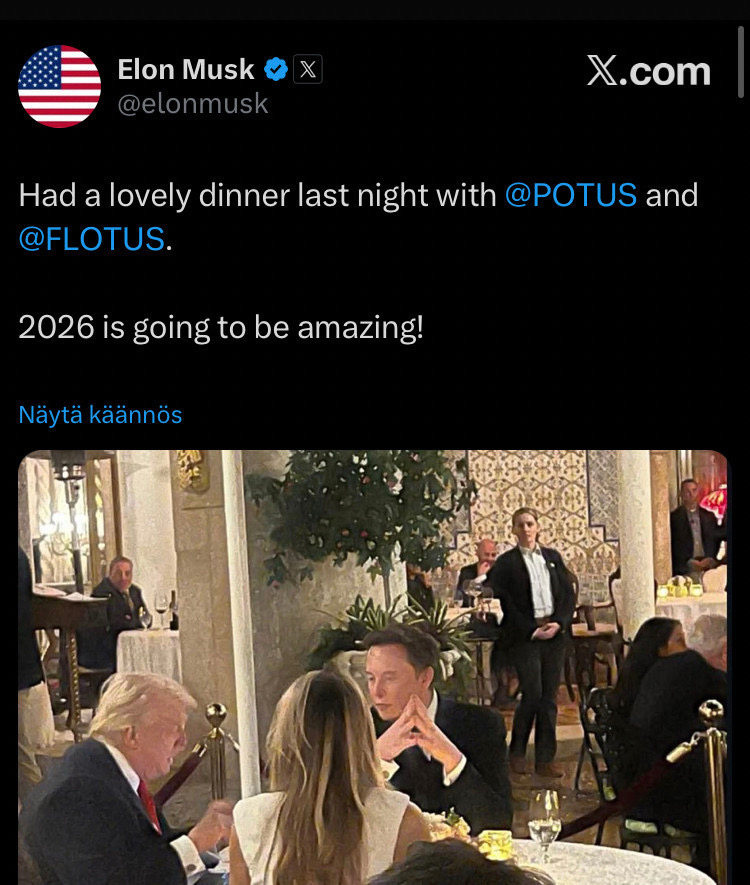Click the American flag profile avatar
750x885 pixels.
click(x=60, y=86)
